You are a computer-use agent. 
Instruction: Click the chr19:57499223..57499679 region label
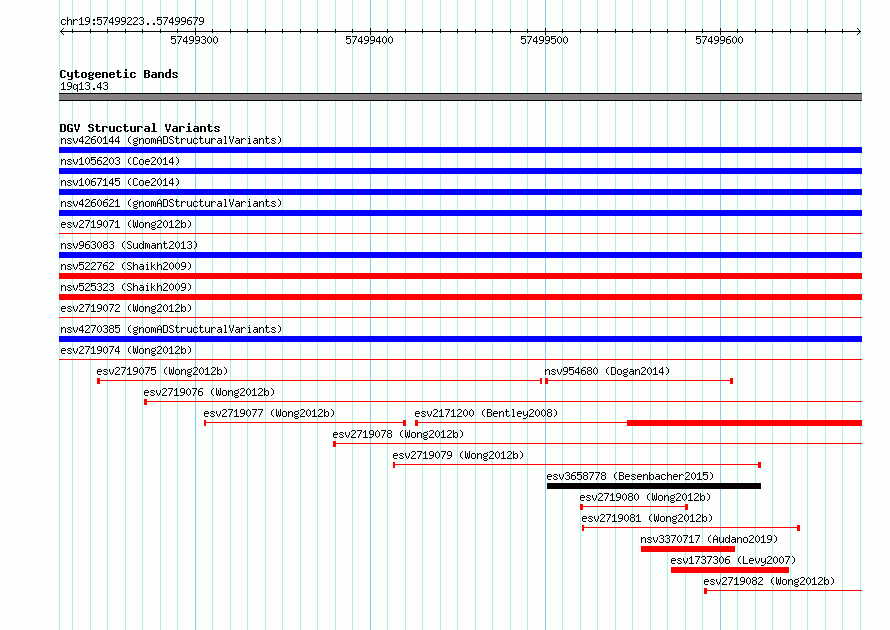tap(132, 21)
